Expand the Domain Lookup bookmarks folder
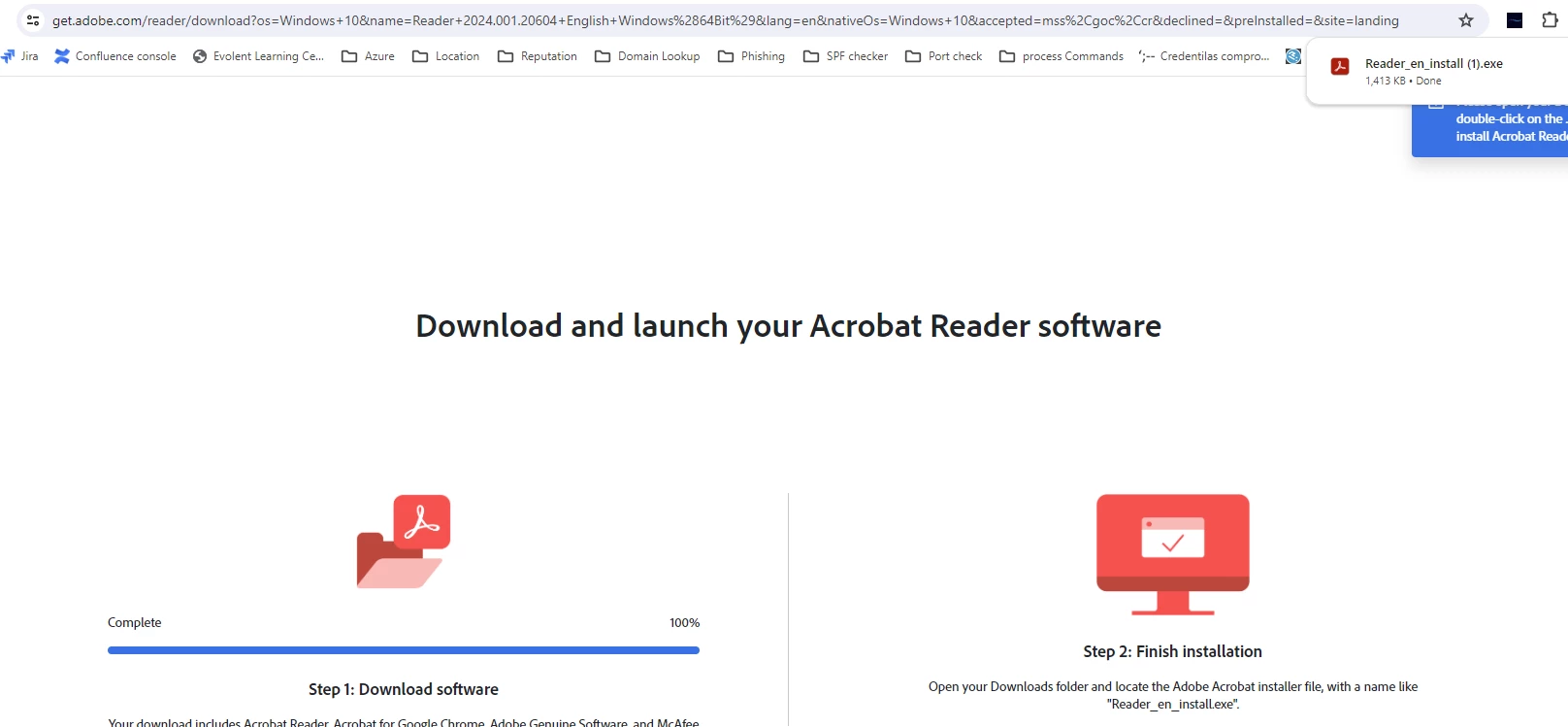 [x=647, y=56]
